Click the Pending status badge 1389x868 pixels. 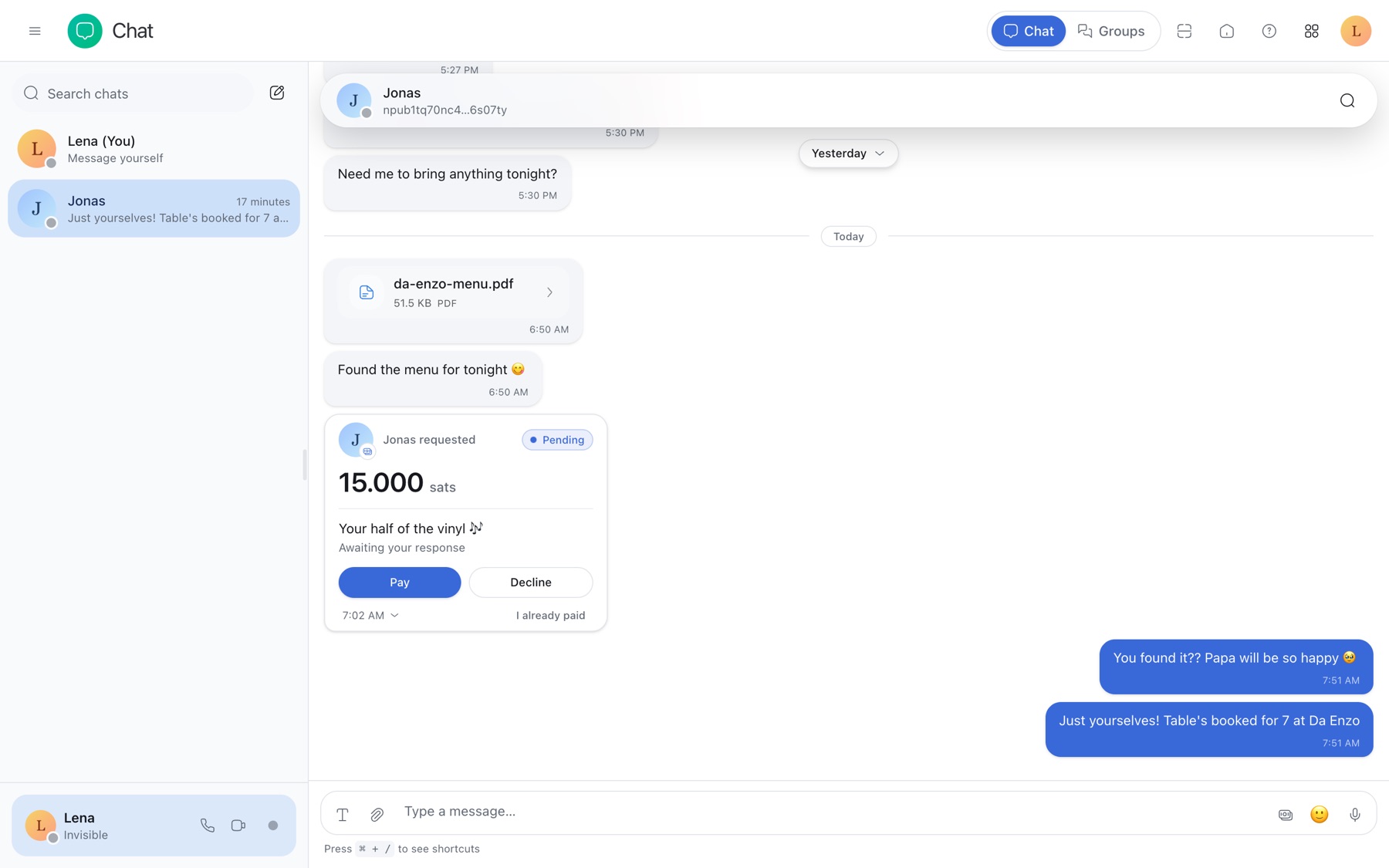click(557, 440)
